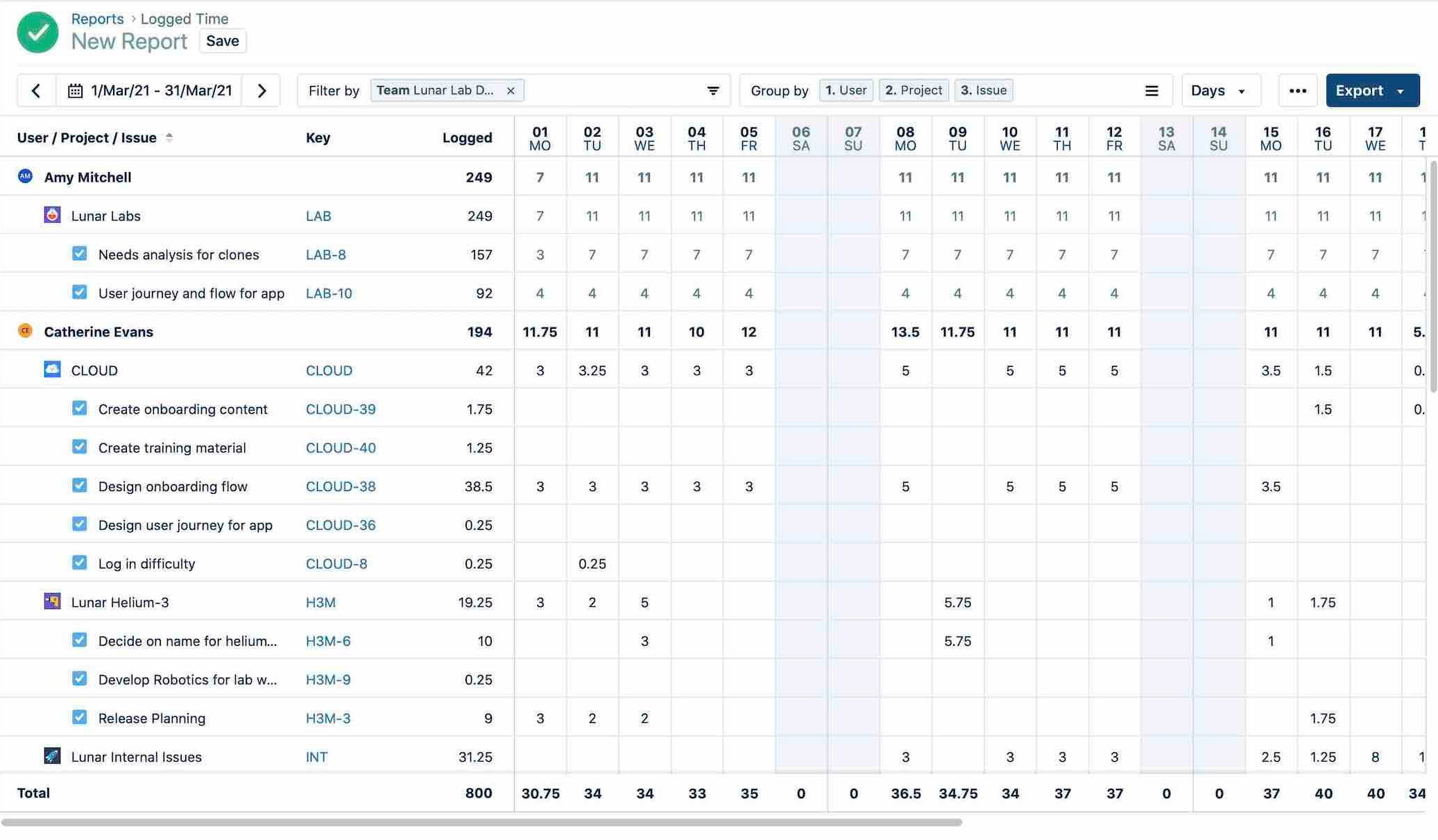Click the filter funnel icon

click(713, 90)
